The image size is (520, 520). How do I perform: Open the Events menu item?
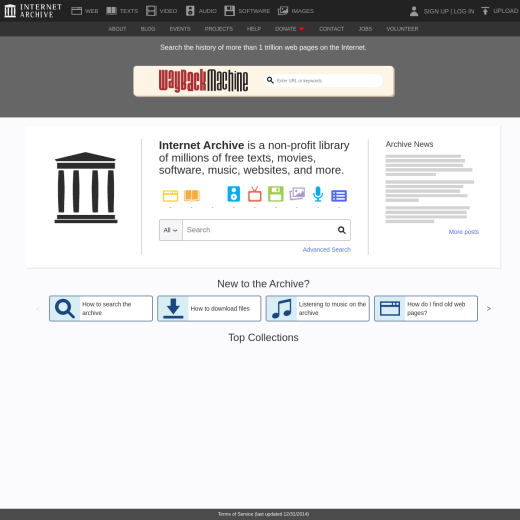pyautogui.click(x=180, y=29)
